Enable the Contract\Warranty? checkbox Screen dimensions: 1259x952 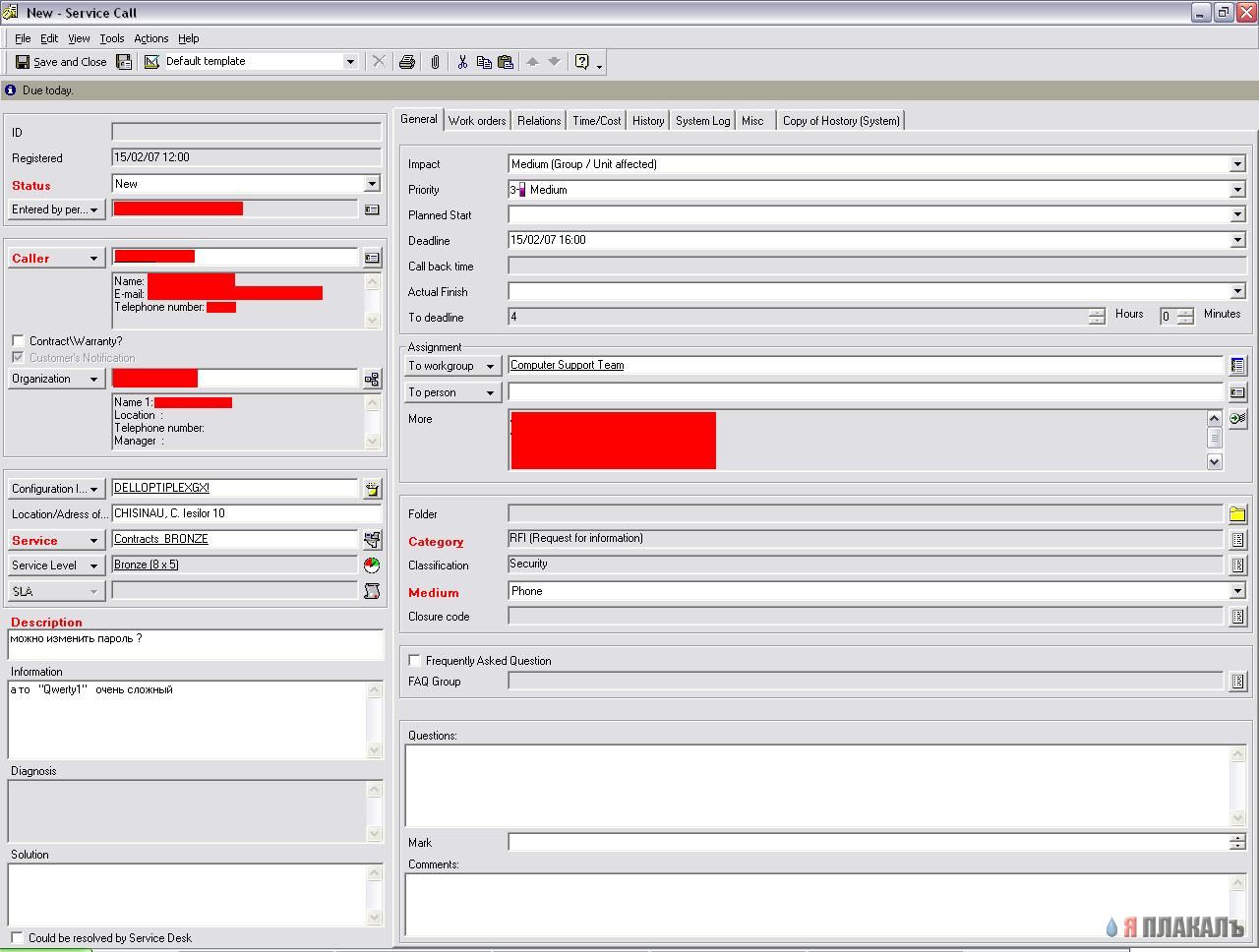18,341
